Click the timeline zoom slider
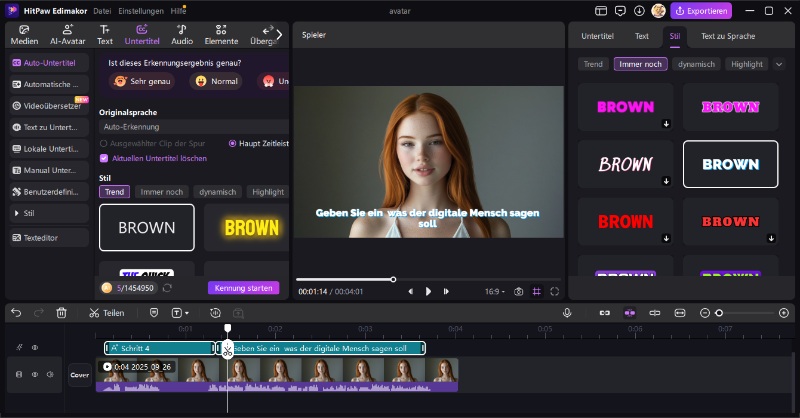 coord(719,313)
